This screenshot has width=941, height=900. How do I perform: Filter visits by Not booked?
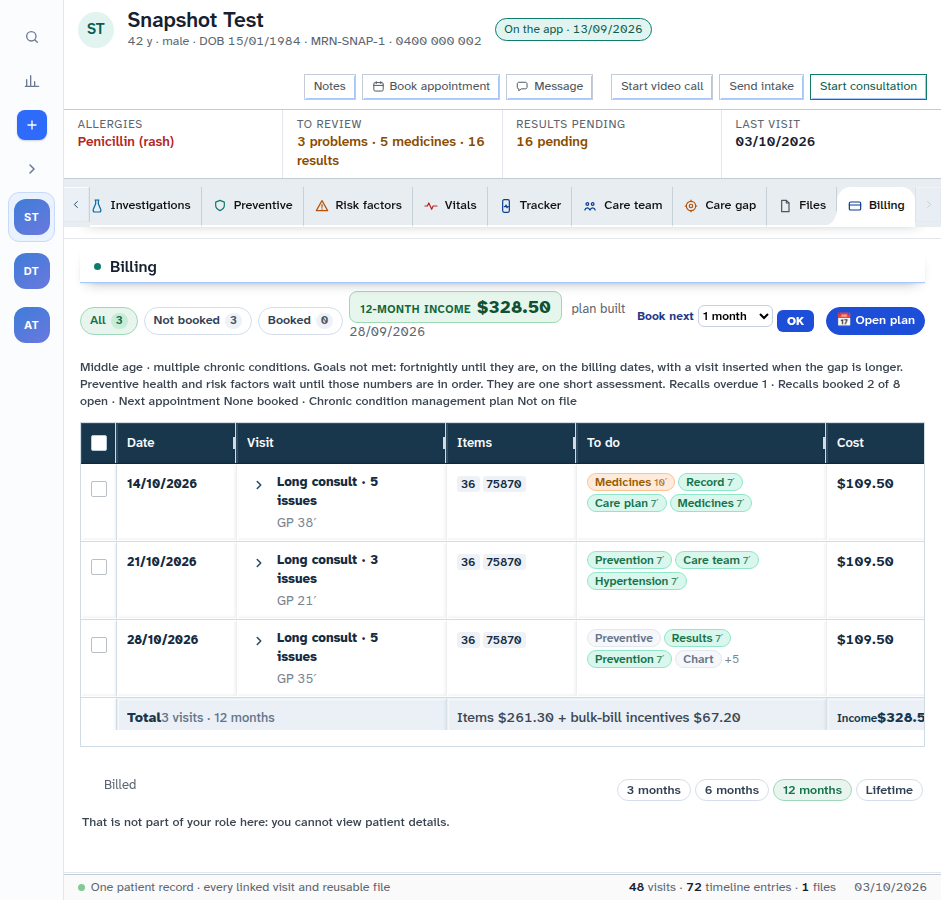[x=197, y=320]
